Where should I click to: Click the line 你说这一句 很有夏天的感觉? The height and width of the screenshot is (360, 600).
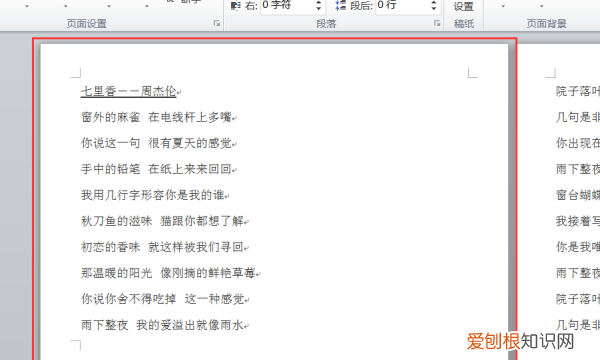(157, 143)
